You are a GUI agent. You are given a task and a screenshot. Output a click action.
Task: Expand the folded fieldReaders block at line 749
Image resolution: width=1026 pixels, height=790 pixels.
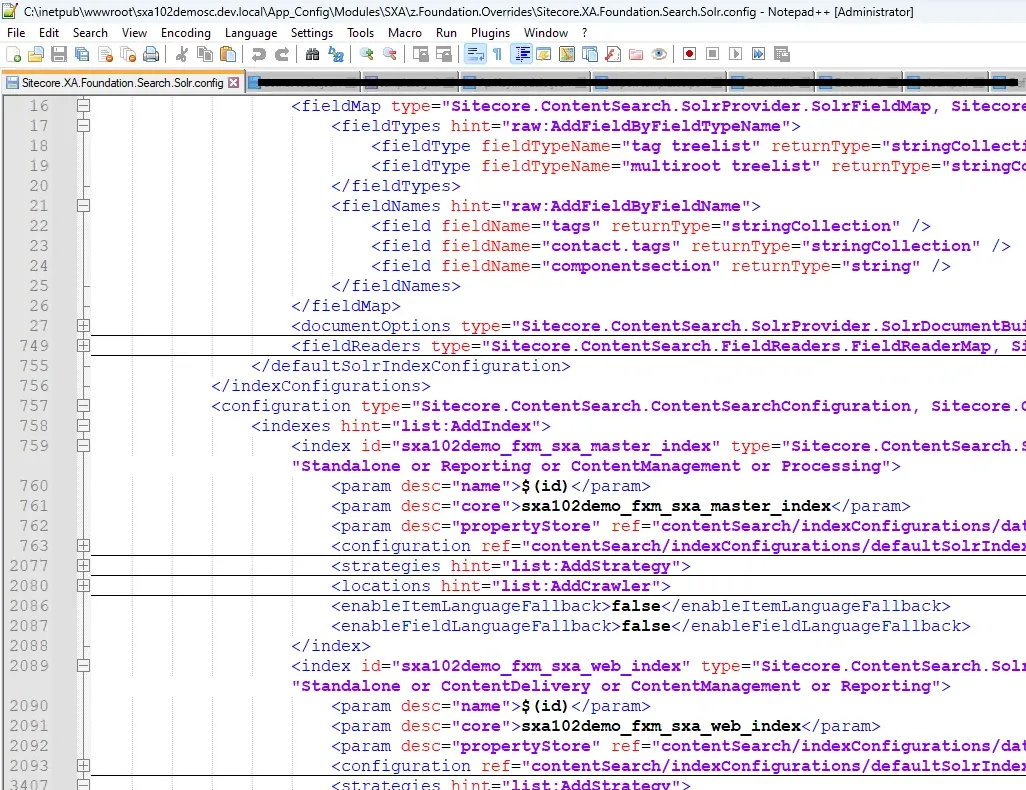click(83, 346)
